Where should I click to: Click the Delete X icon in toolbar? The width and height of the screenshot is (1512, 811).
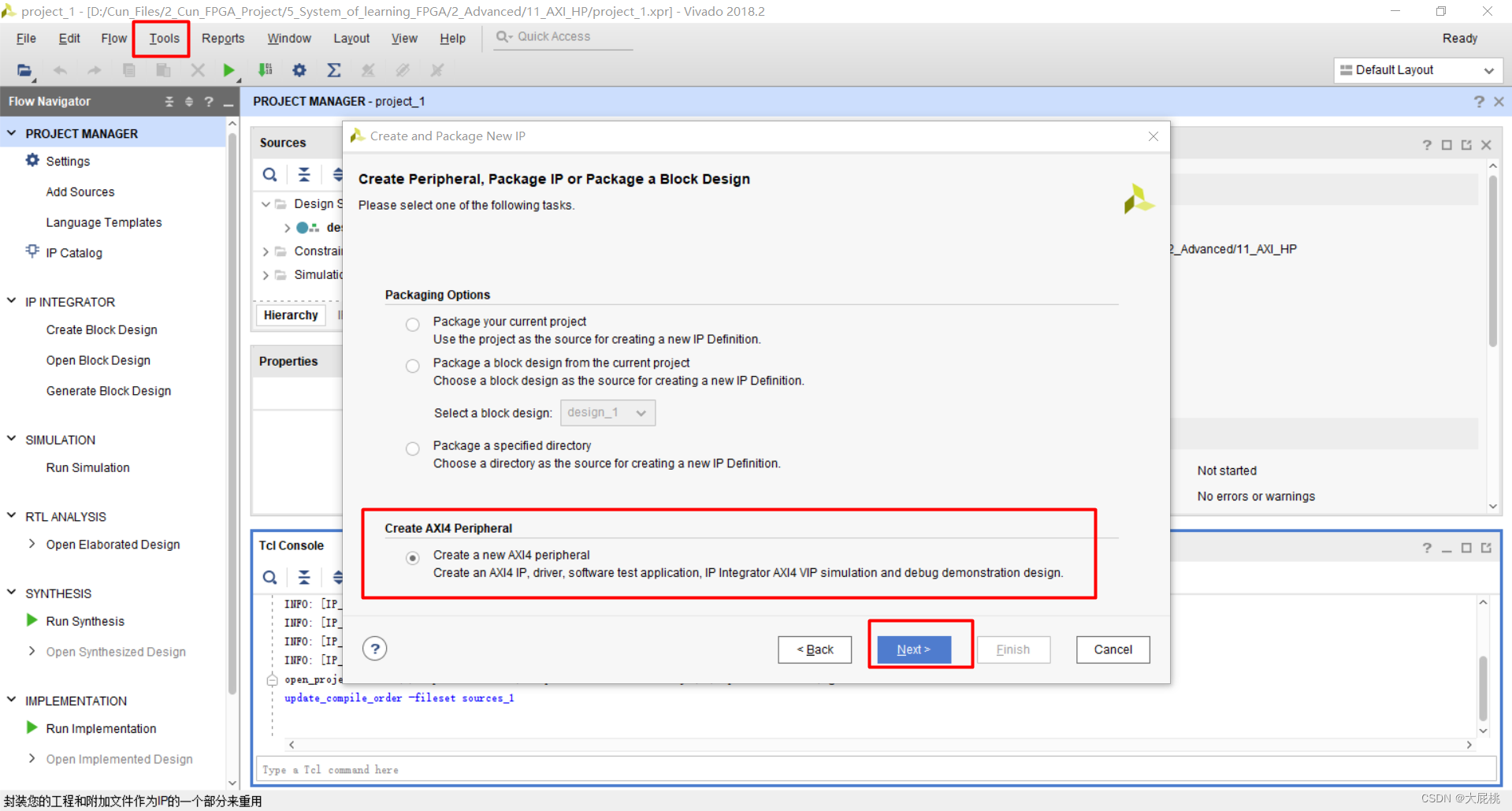click(x=198, y=70)
